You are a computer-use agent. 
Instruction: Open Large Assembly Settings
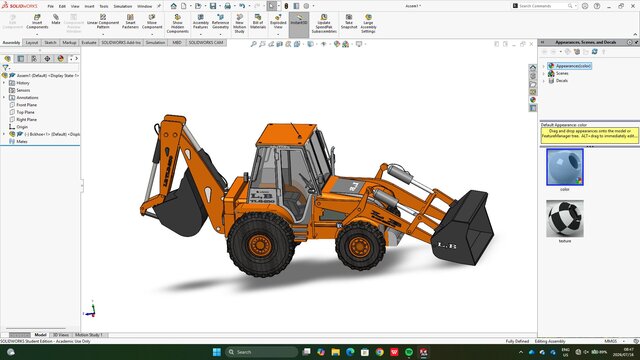[368, 24]
